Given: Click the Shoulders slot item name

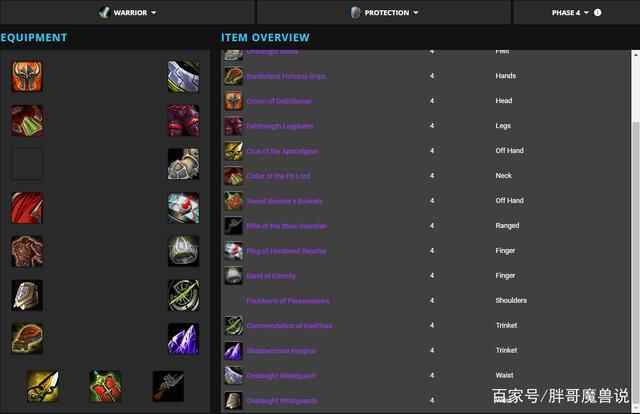Looking at the screenshot, I should (288, 301).
